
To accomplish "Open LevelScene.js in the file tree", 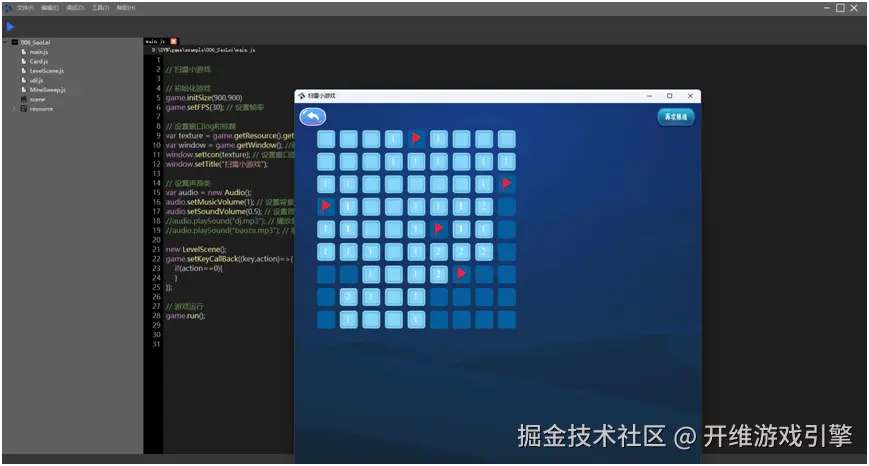I will pos(47,71).
